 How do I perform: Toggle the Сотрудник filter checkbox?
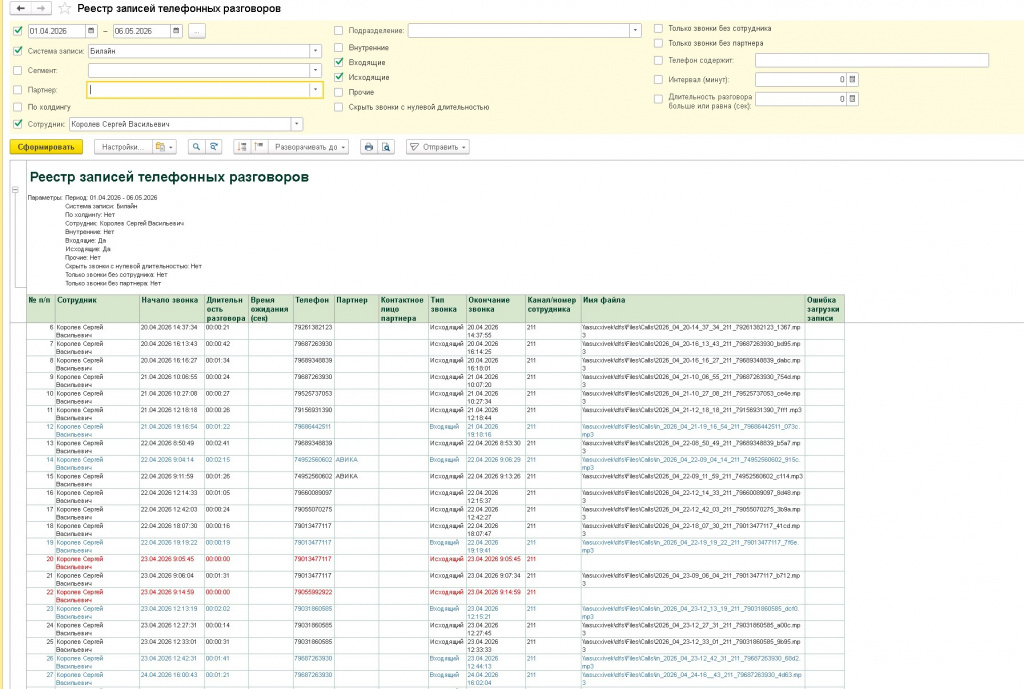point(18,124)
